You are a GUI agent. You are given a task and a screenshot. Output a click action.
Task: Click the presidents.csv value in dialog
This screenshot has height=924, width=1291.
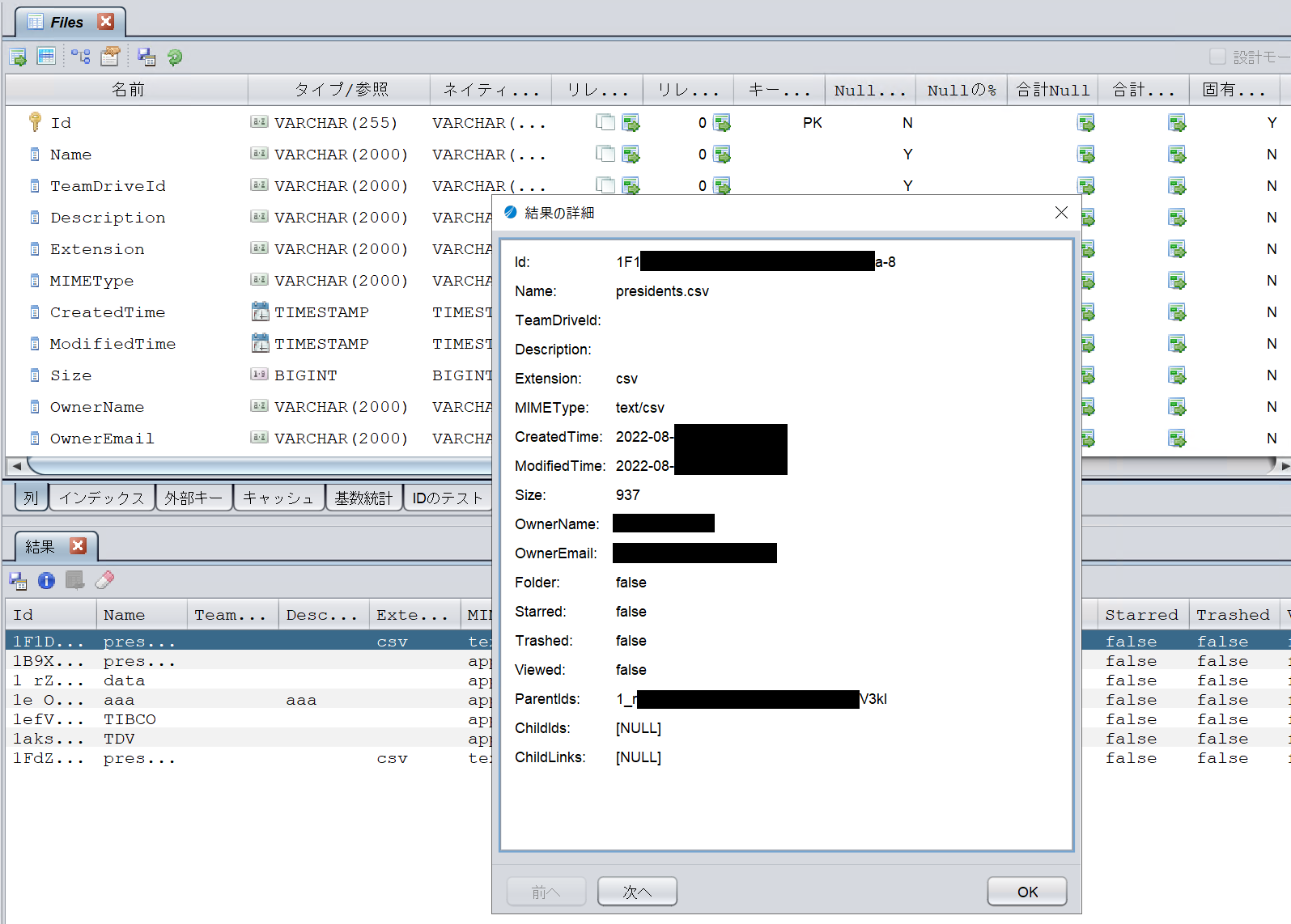(x=662, y=291)
